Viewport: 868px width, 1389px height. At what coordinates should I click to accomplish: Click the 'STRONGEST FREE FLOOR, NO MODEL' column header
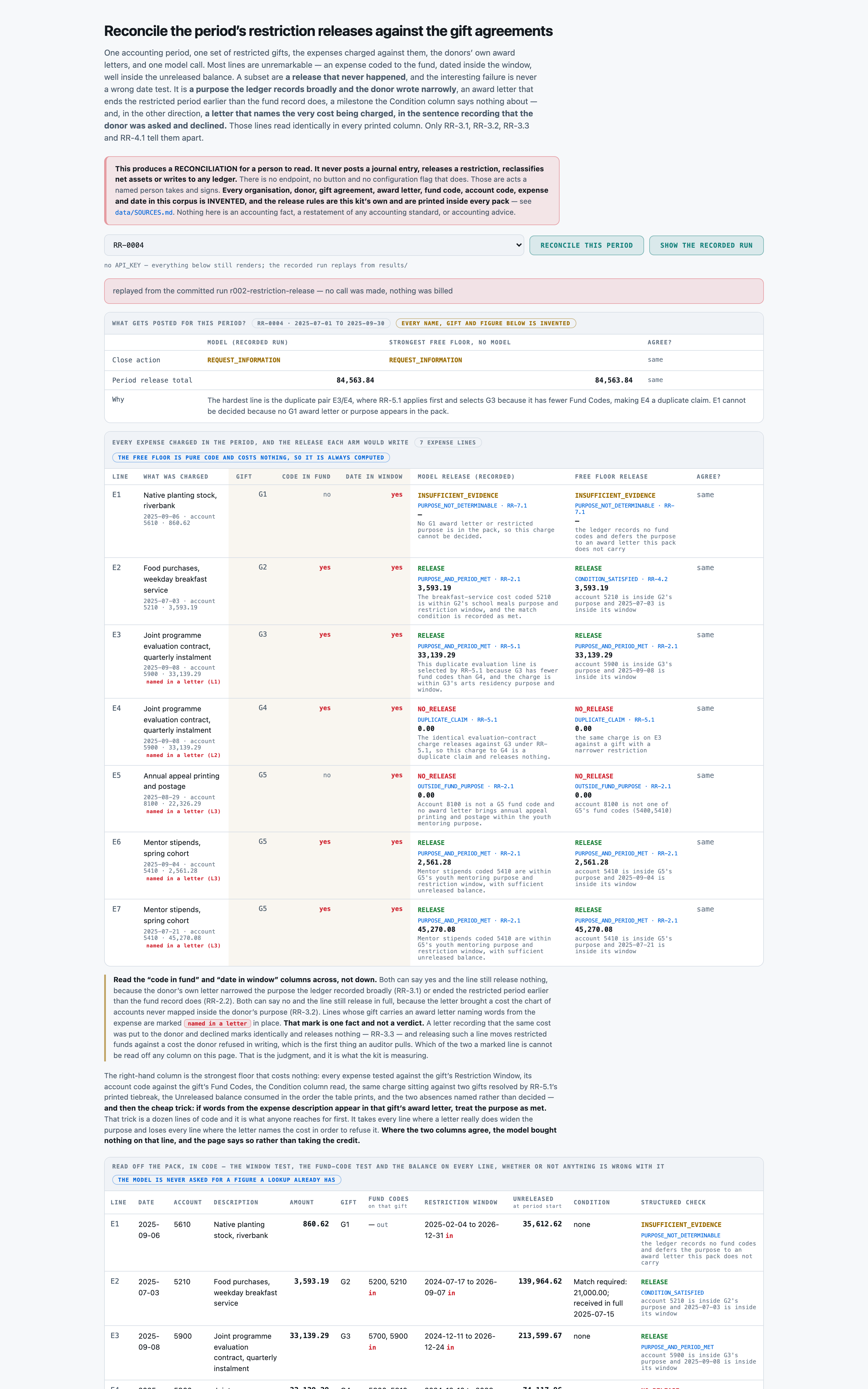click(x=450, y=343)
